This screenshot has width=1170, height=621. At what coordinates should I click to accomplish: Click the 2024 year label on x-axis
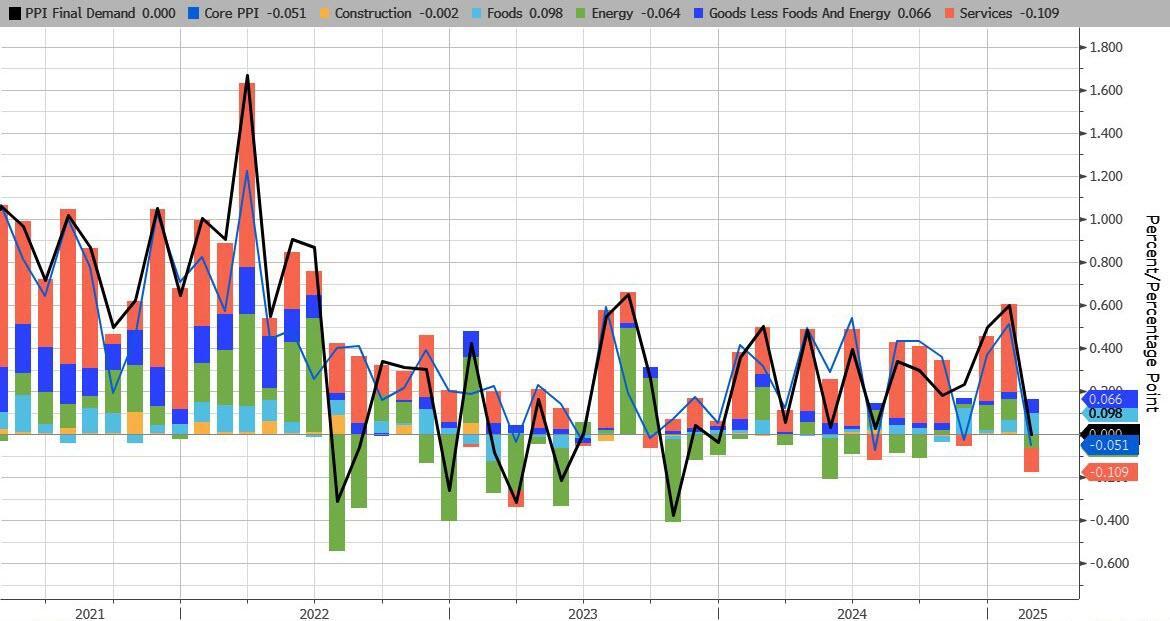coord(852,613)
